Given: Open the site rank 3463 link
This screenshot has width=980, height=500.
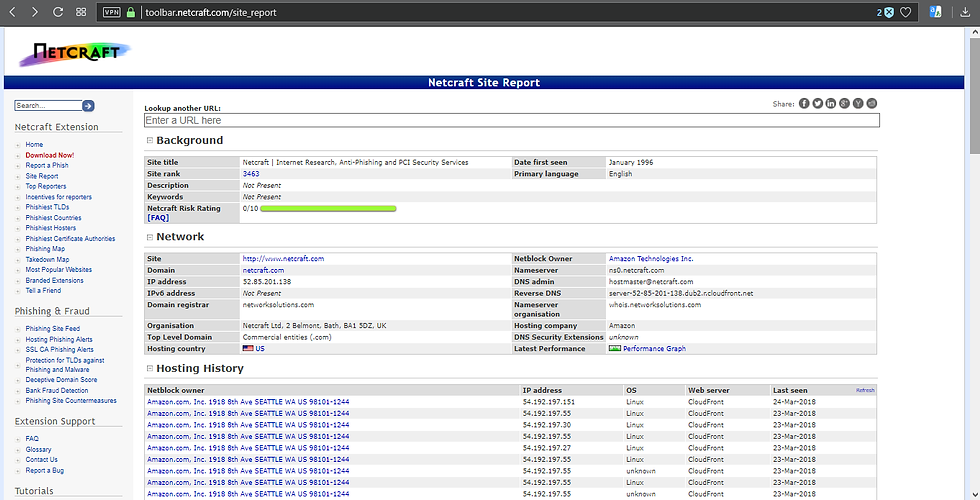Looking at the screenshot, I should 251,174.
